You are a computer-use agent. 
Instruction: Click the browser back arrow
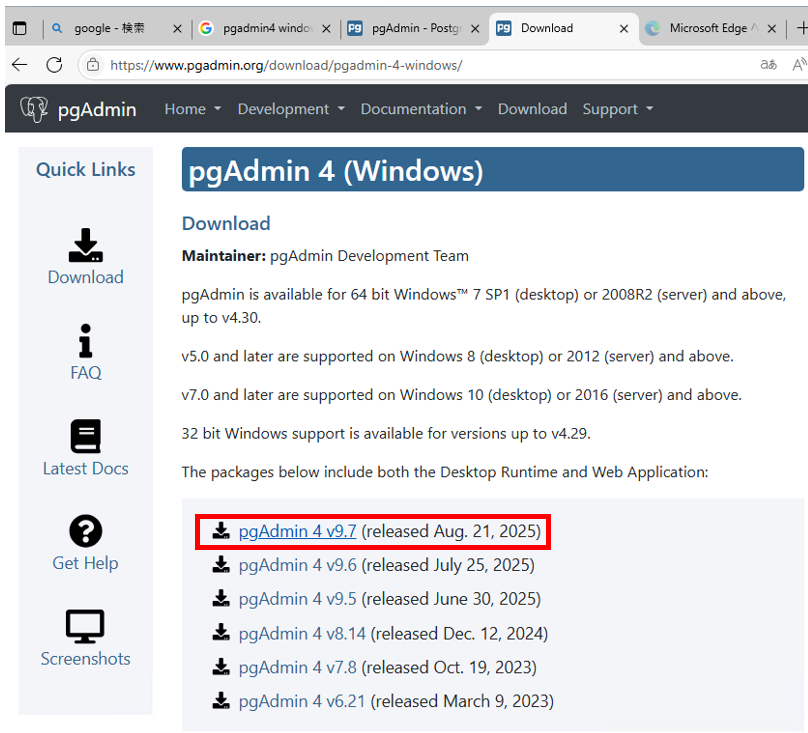click(x=20, y=65)
